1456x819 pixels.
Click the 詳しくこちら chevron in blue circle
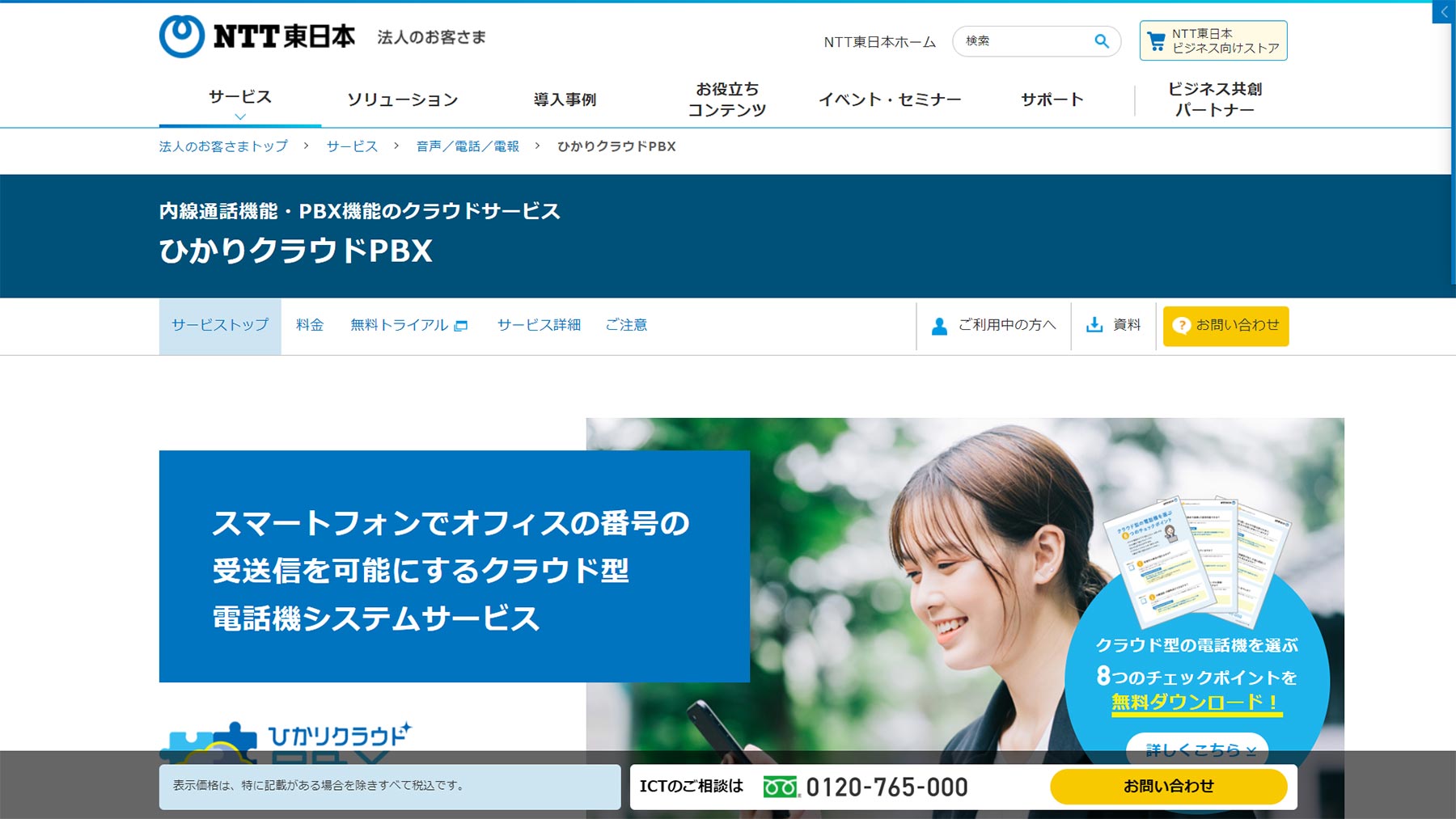(1252, 752)
